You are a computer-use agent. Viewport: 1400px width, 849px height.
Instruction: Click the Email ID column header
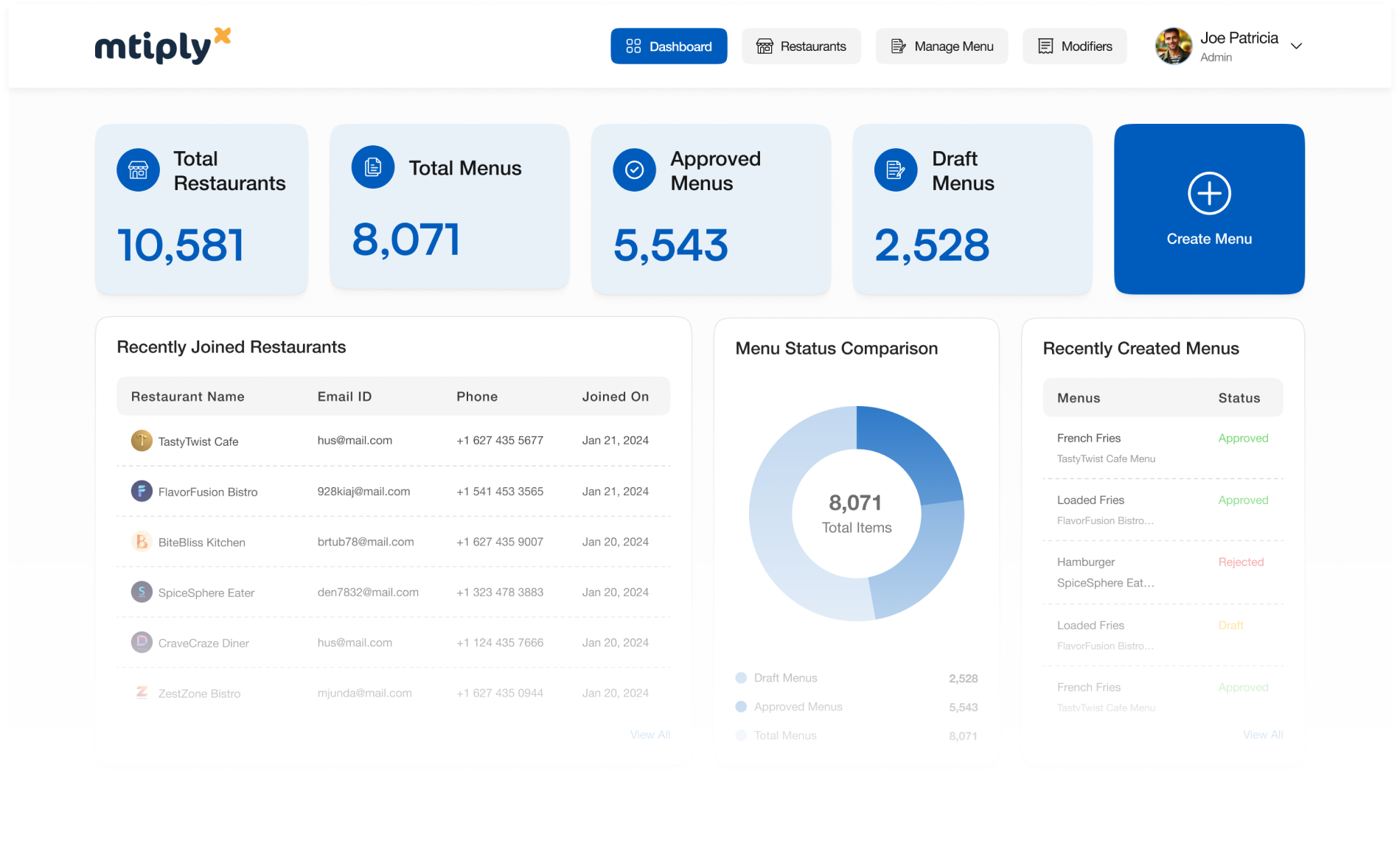point(344,396)
